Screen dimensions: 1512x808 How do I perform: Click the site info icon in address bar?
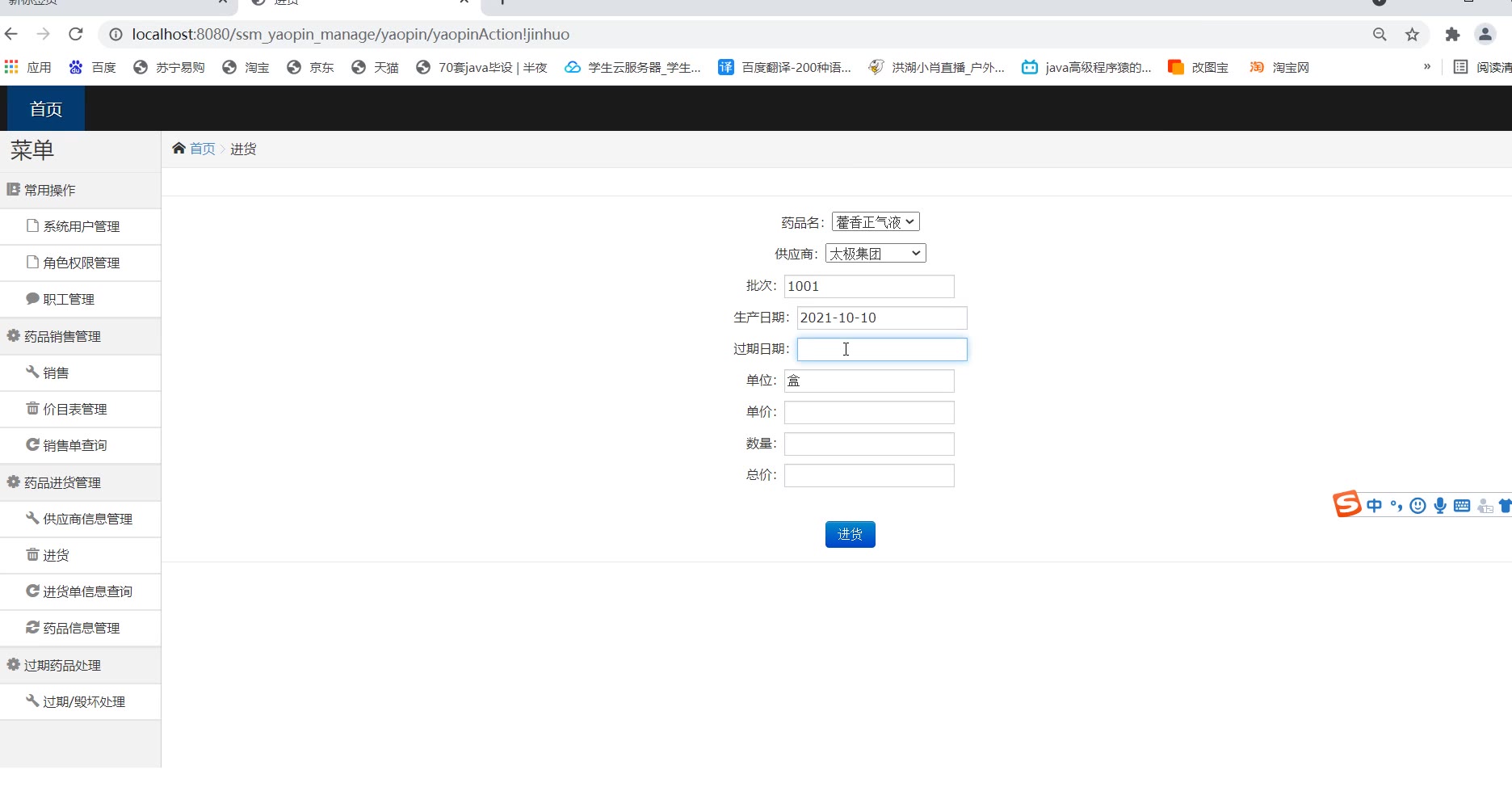pos(115,34)
